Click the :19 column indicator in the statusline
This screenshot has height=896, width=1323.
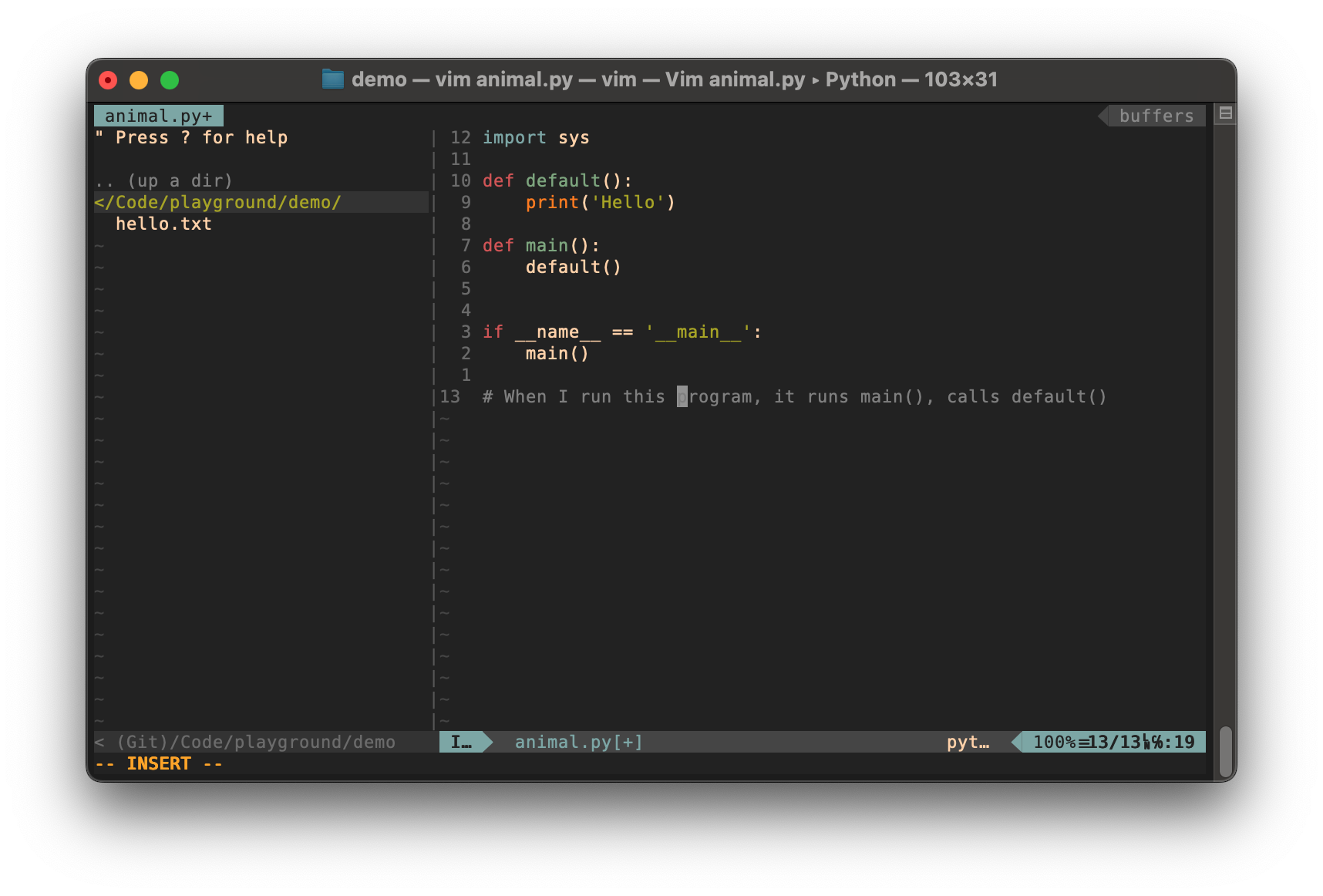click(1177, 742)
